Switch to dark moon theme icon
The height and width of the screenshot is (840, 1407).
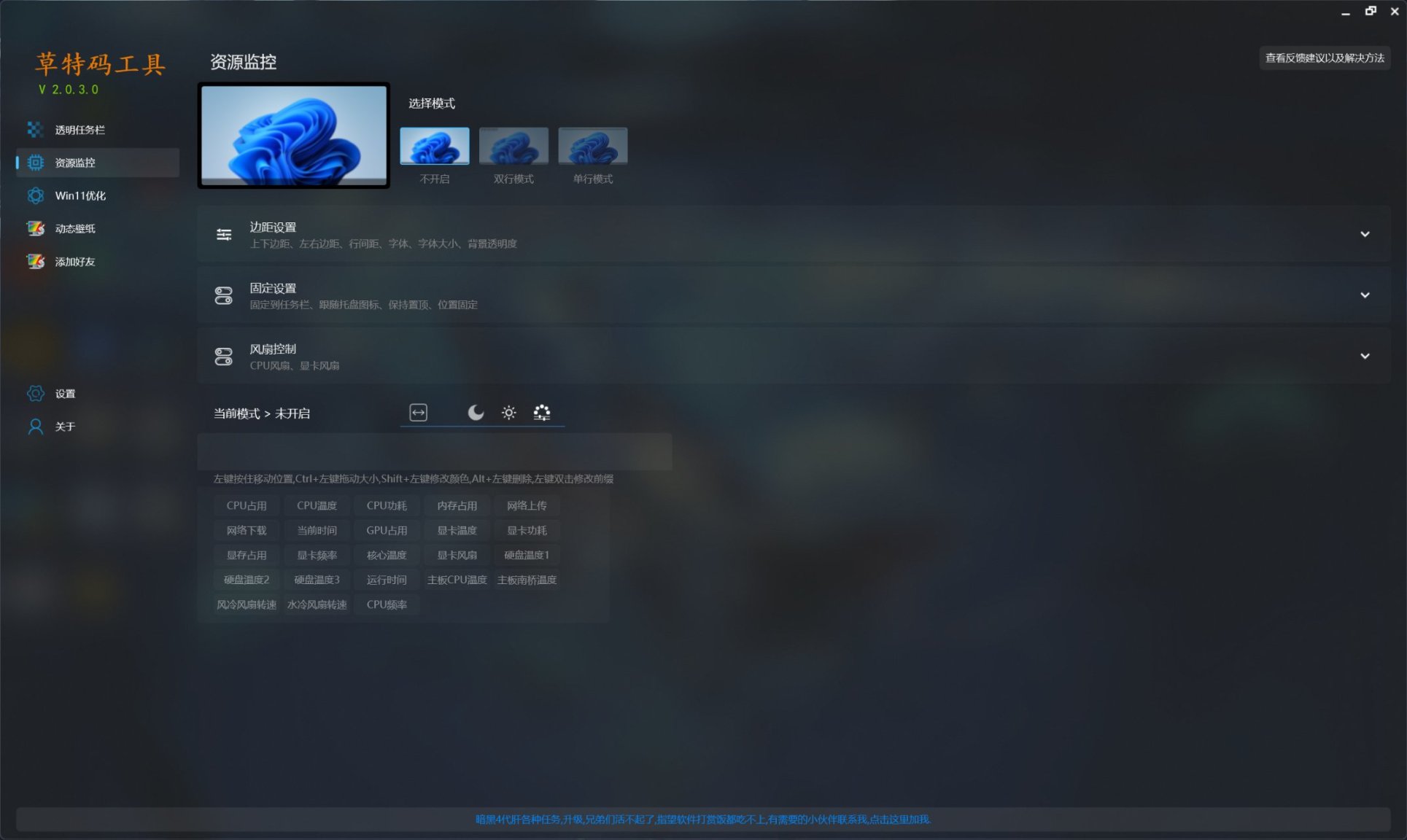point(476,413)
